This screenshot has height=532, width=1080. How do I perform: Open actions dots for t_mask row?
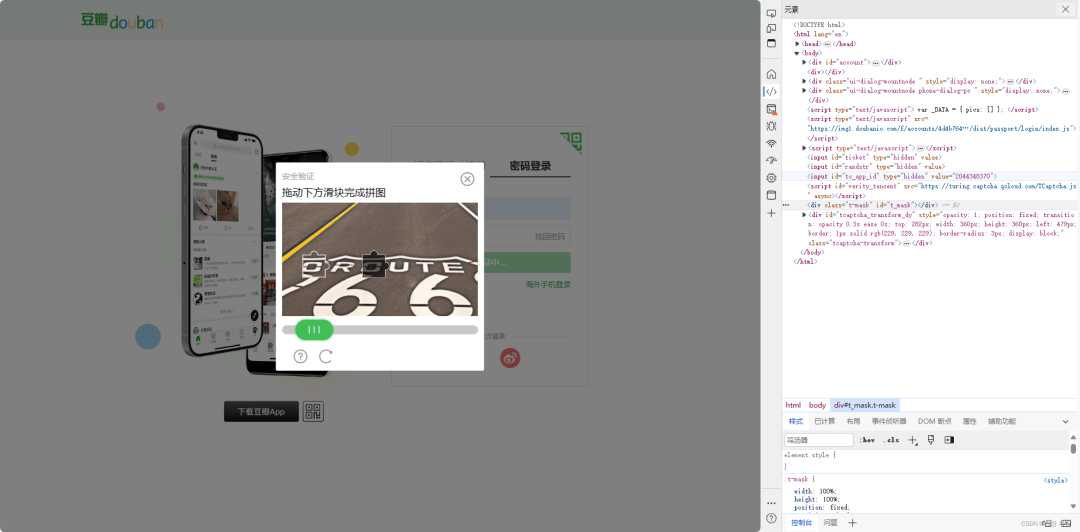coord(787,205)
